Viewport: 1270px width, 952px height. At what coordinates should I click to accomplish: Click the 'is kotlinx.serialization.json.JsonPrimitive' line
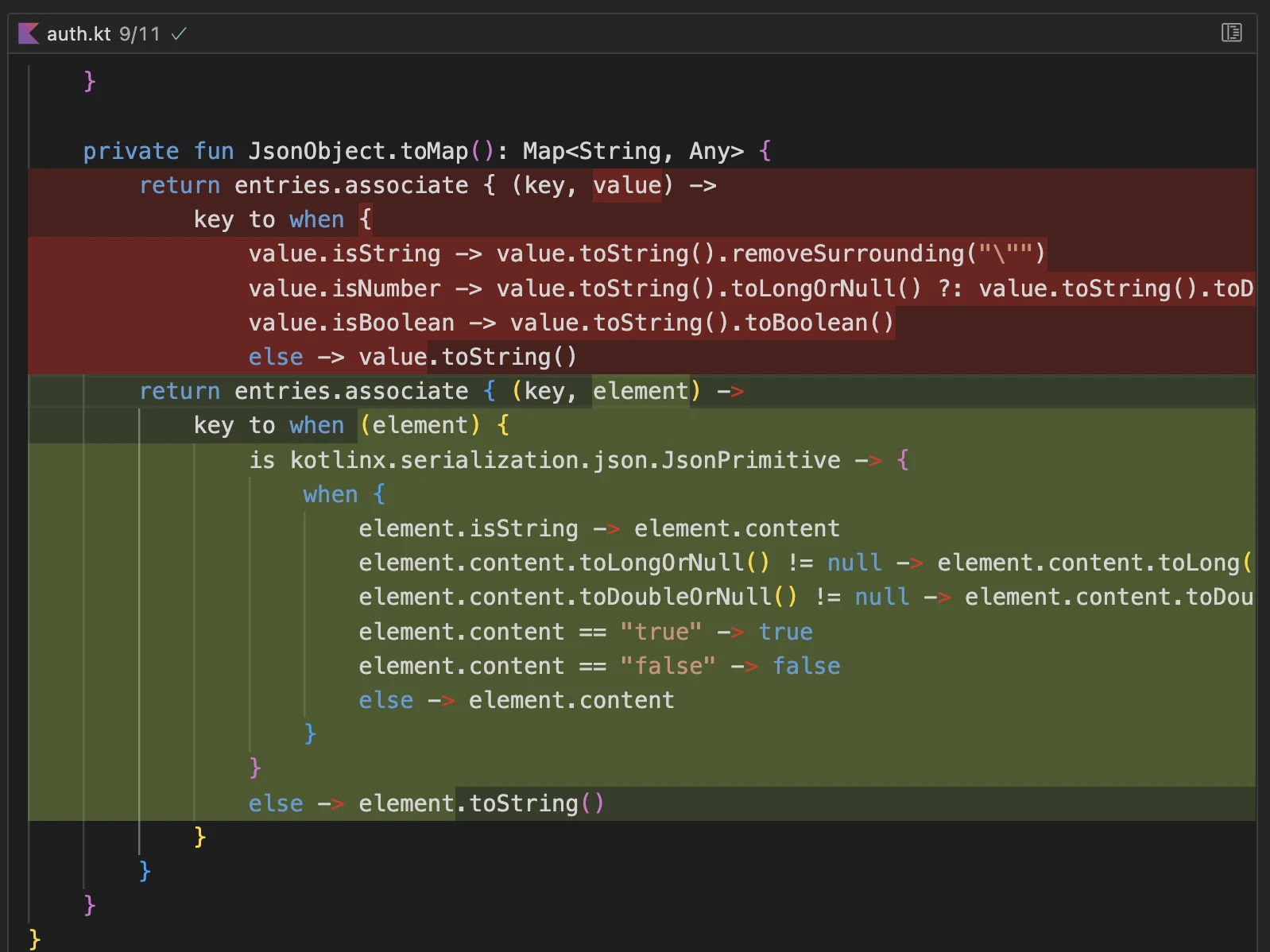coord(579,460)
